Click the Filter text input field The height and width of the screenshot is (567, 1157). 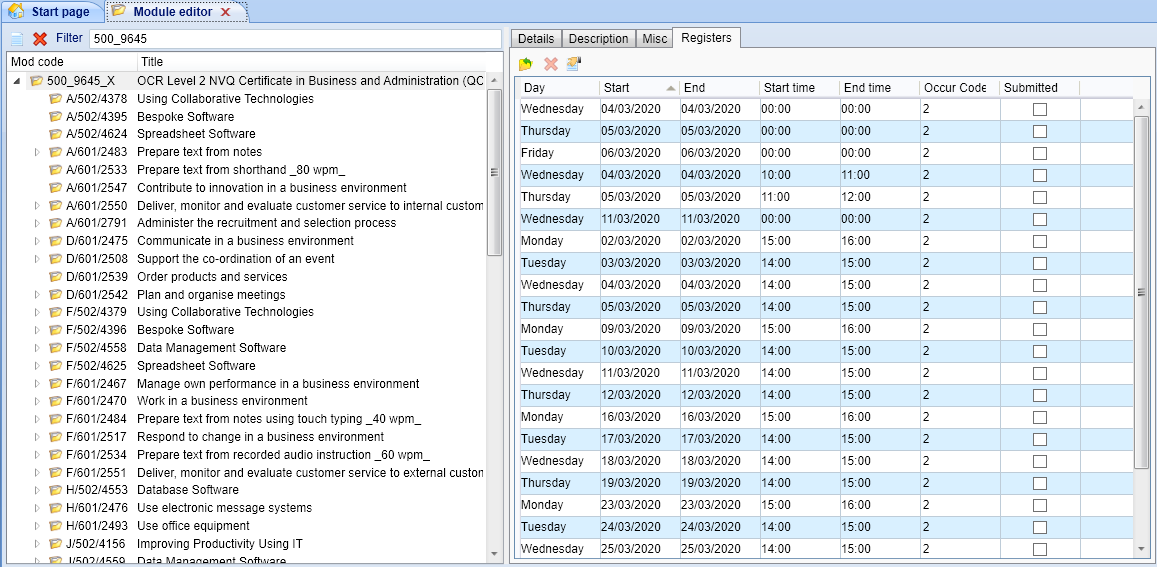(x=294, y=39)
